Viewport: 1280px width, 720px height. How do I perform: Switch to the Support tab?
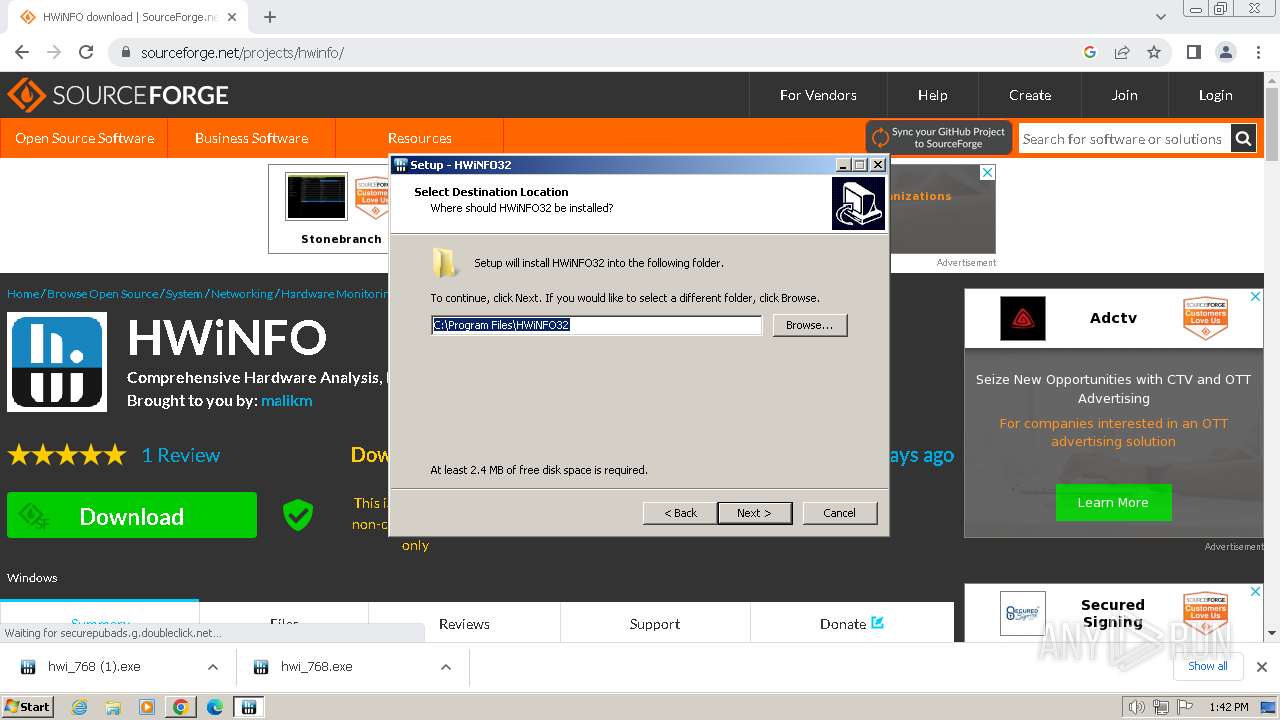pos(655,624)
